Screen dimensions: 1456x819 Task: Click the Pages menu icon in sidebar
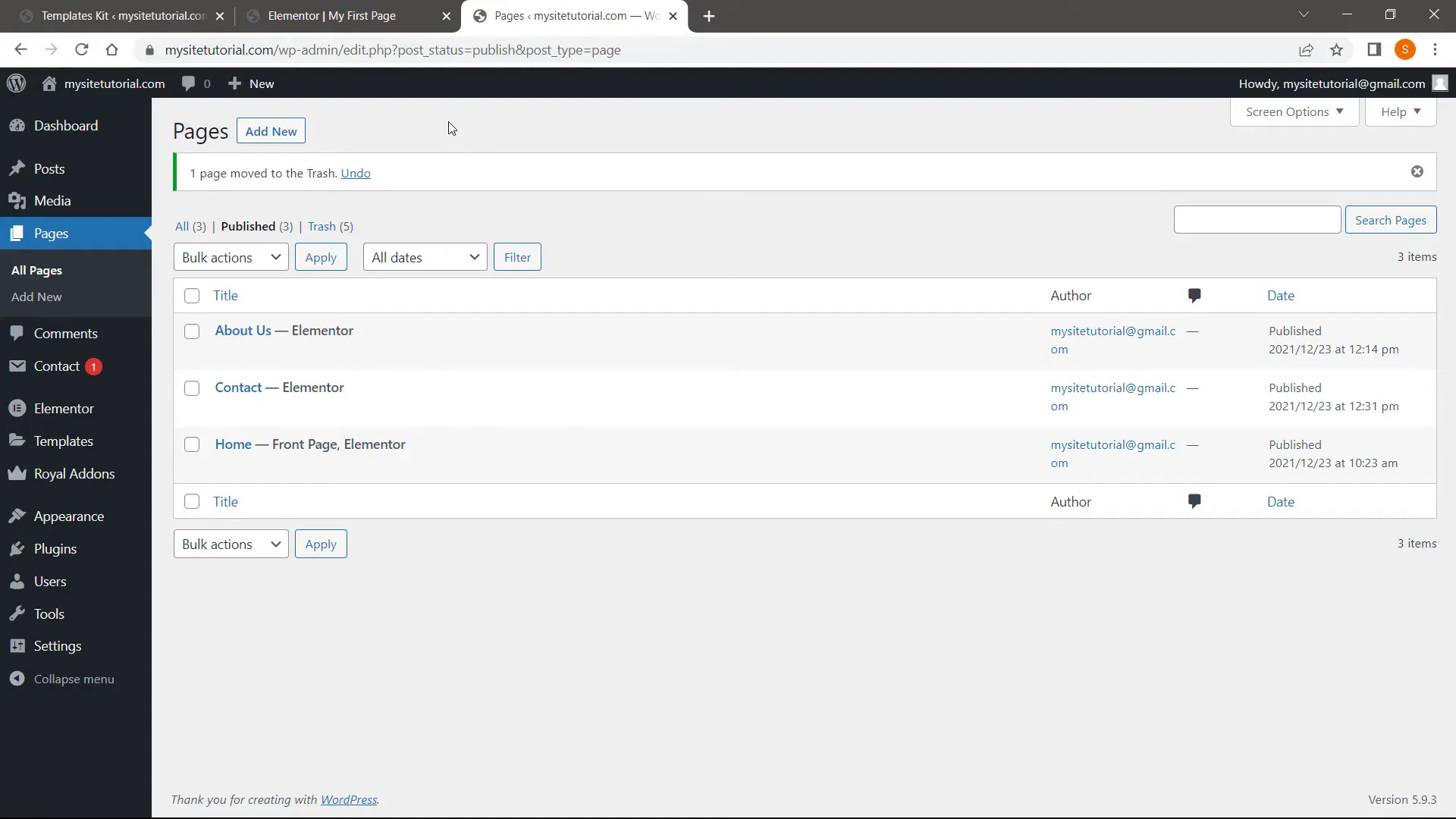click(17, 232)
